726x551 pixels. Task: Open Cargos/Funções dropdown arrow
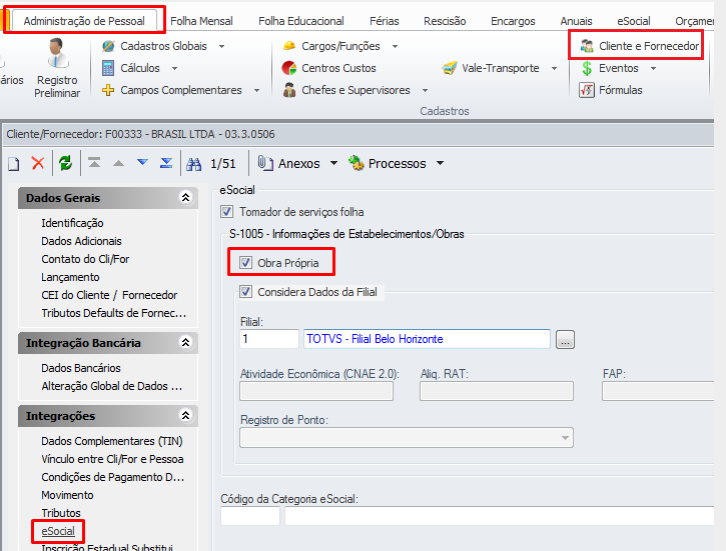(395, 46)
